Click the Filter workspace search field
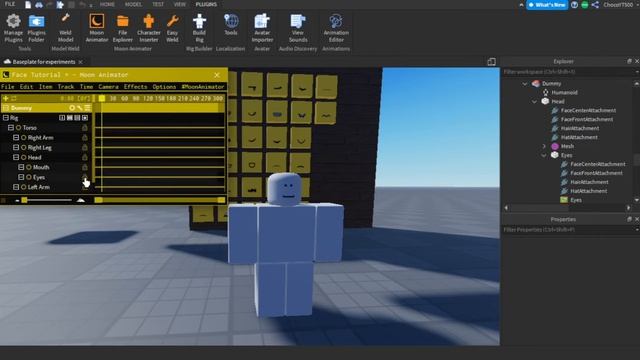Image resolution: width=640 pixels, height=360 pixels. (x=569, y=72)
